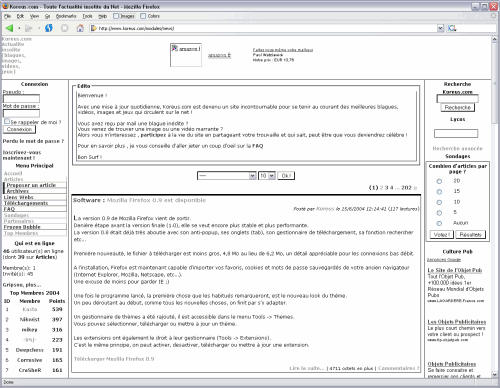Click the vertical page scrollbar thumb
This screenshot has width=500, height=388.
(x=495, y=83)
